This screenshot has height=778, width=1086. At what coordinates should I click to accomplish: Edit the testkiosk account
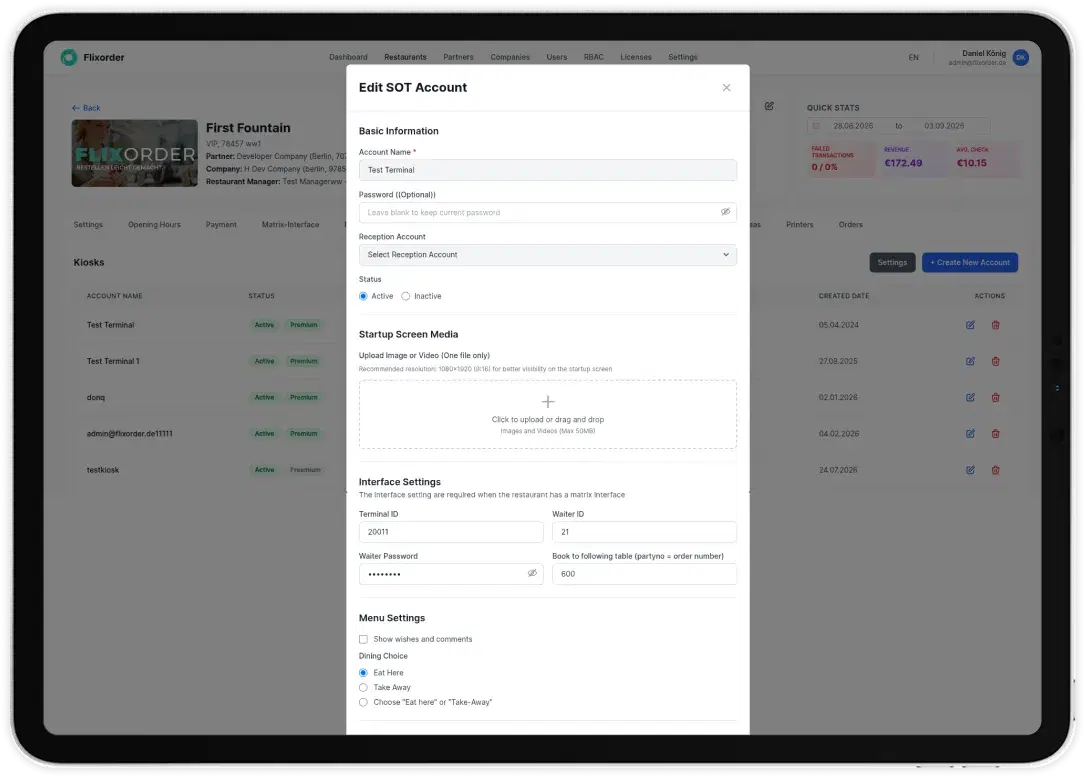pos(970,470)
